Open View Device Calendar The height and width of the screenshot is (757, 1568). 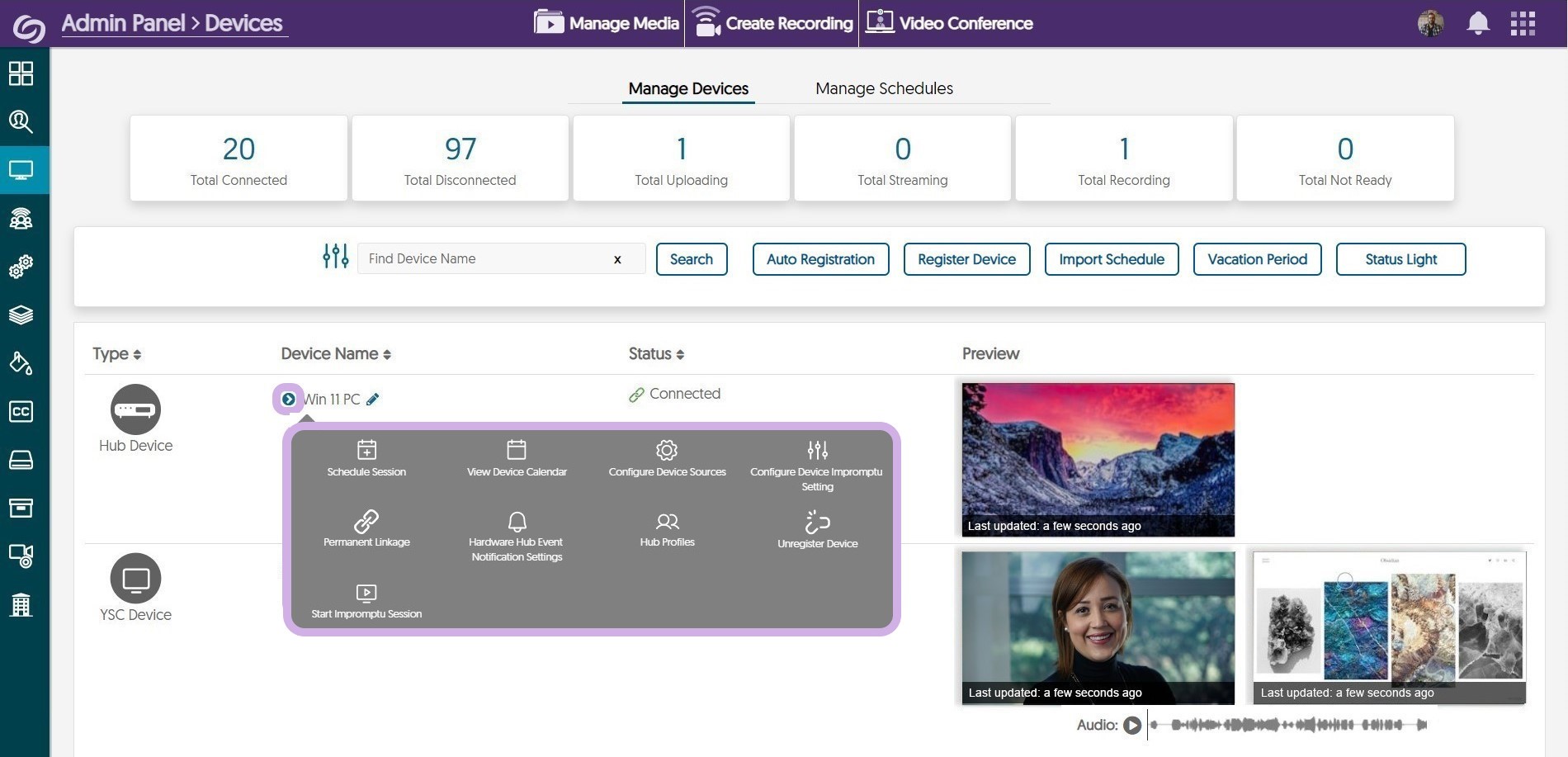(x=517, y=451)
